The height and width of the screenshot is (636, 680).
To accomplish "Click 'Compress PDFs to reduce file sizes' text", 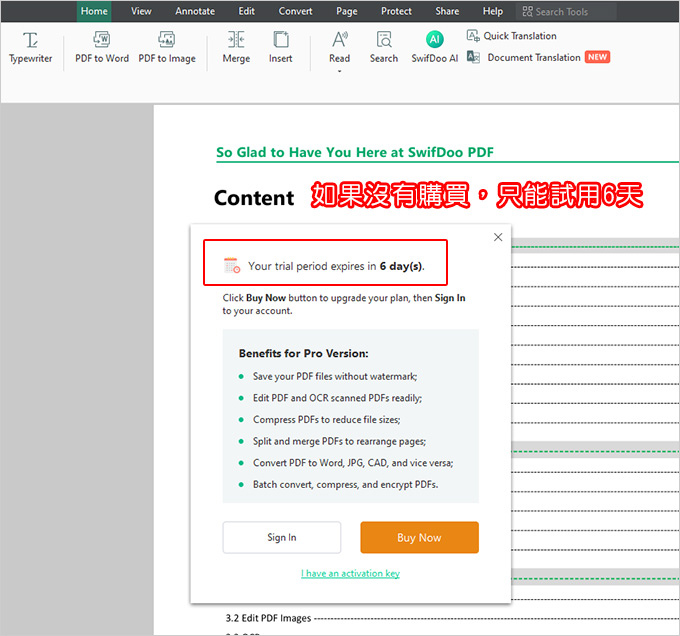I will (327, 420).
